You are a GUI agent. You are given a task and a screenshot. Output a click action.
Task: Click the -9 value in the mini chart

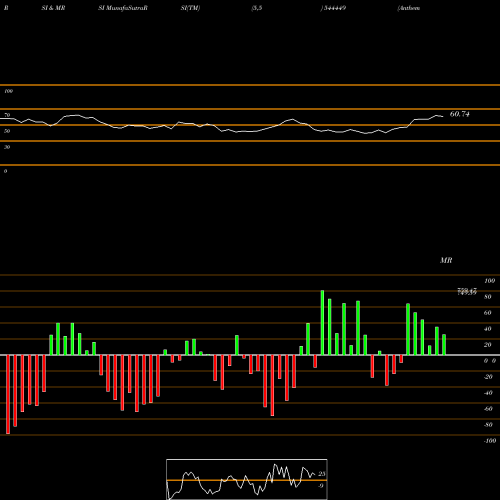point(320,486)
